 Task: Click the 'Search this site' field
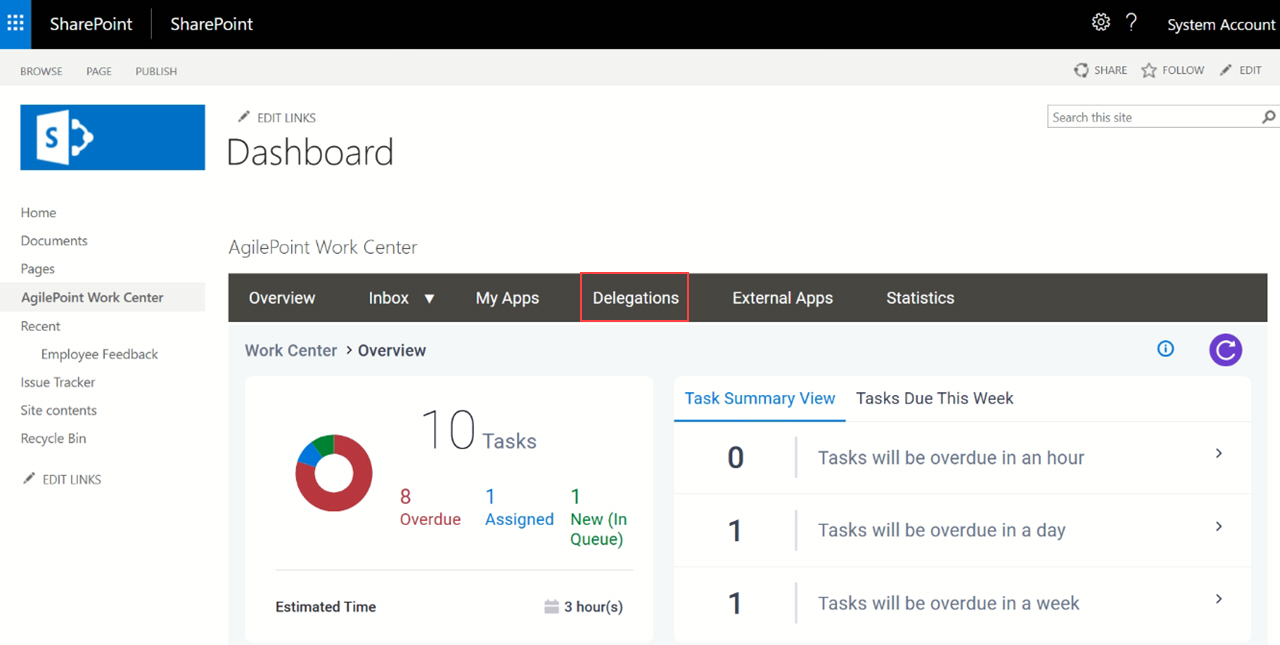click(x=1154, y=117)
